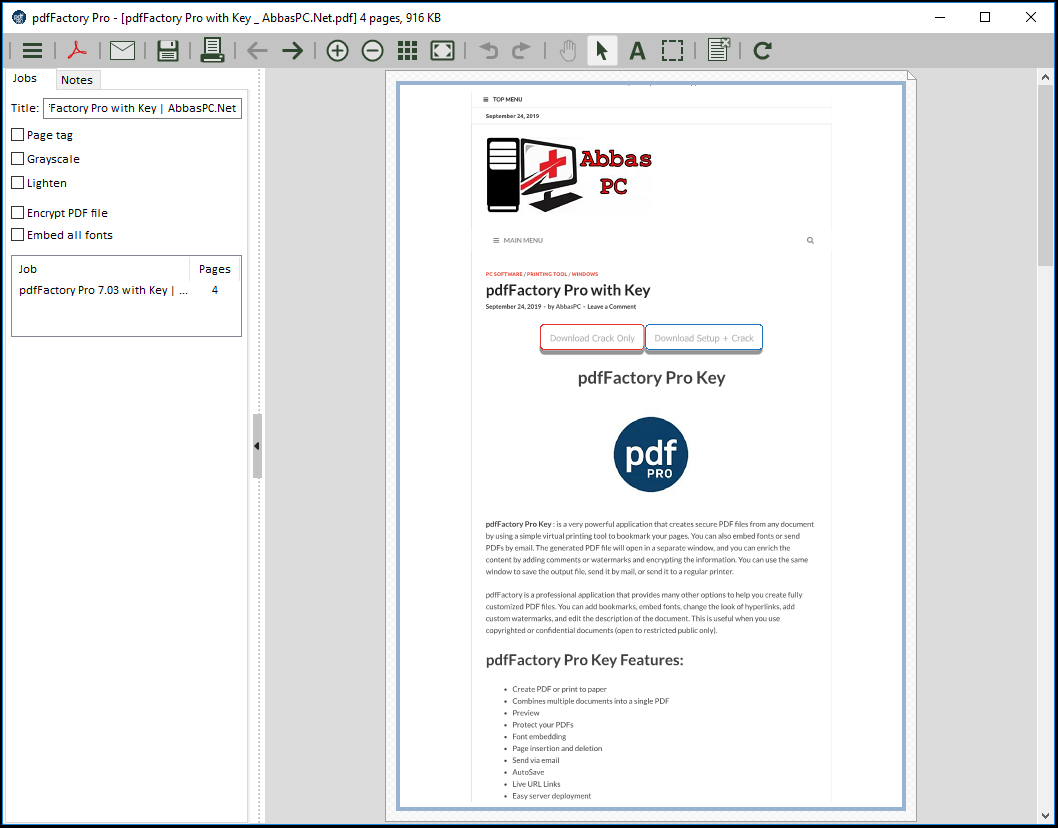Click the pdfFactory app icon in title bar

[19, 18]
